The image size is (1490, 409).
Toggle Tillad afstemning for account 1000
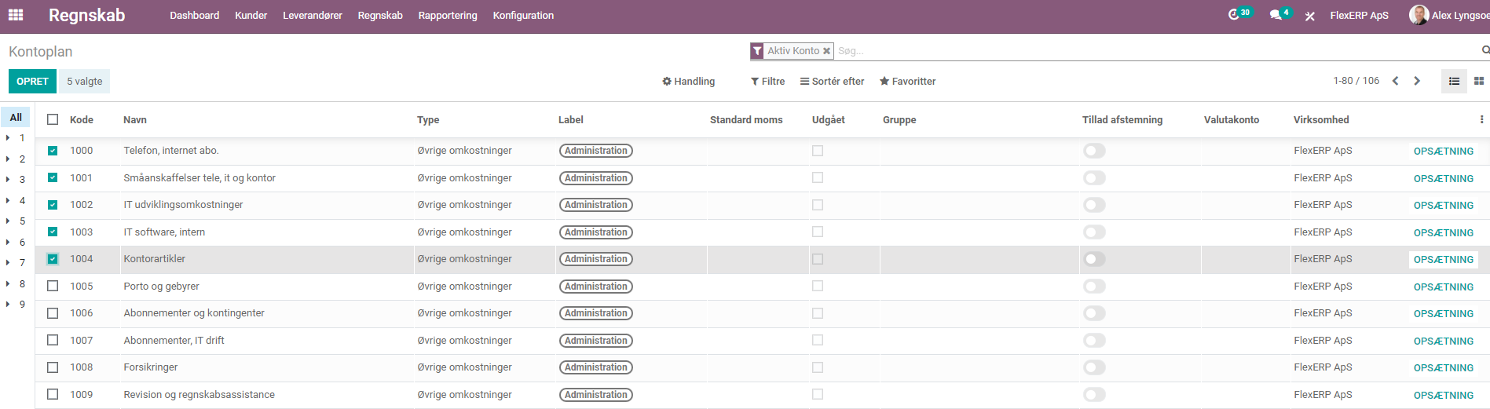pyautogui.click(x=1094, y=151)
